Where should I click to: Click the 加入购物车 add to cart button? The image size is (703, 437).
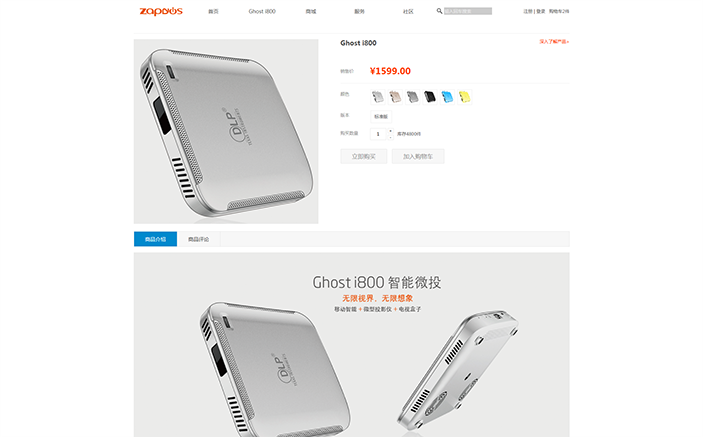pos(418,156)
